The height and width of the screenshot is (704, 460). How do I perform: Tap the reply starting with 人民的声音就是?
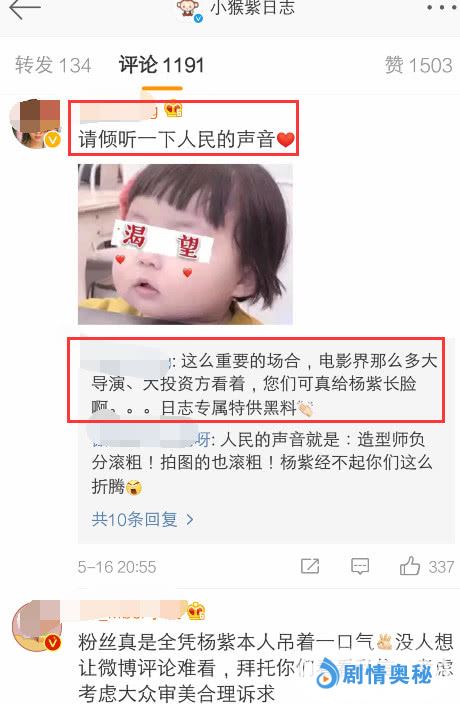coord(262,463)
